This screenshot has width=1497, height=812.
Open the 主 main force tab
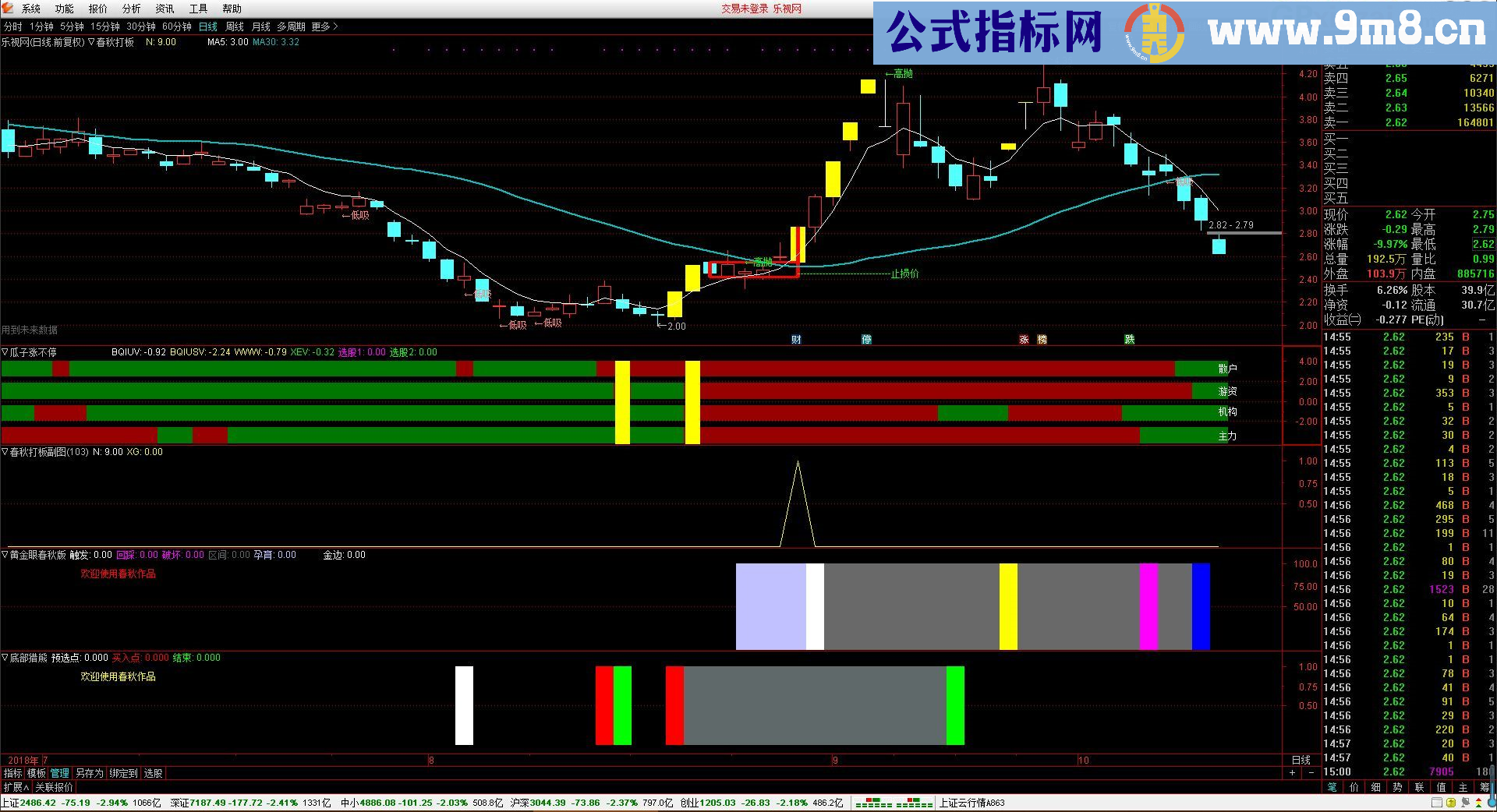(x=1463, y=787)
